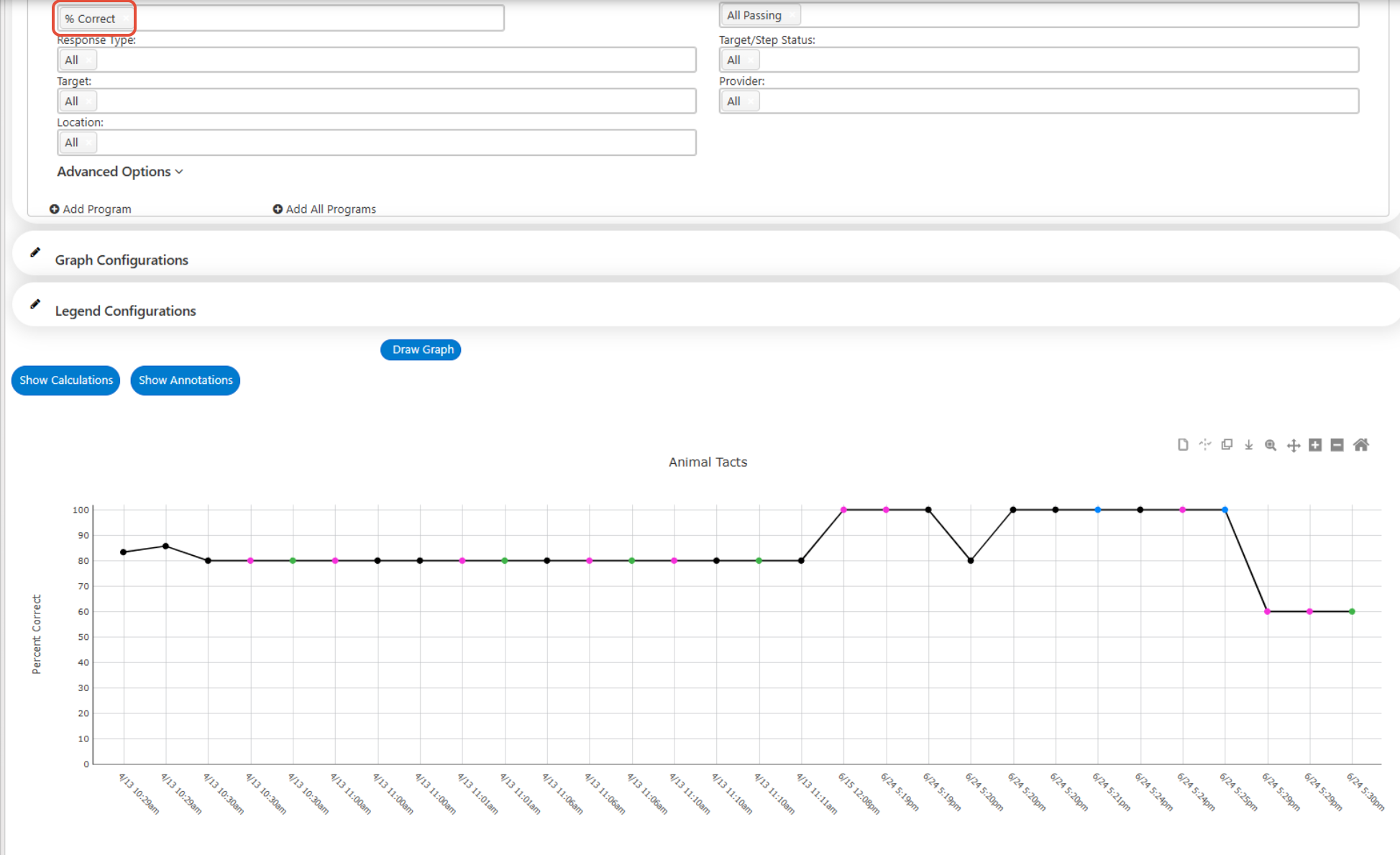Select the four-arrow pan tool
Image resolution: width=1400 pixels, height=855 pixels.
(x=1293, y=445)
